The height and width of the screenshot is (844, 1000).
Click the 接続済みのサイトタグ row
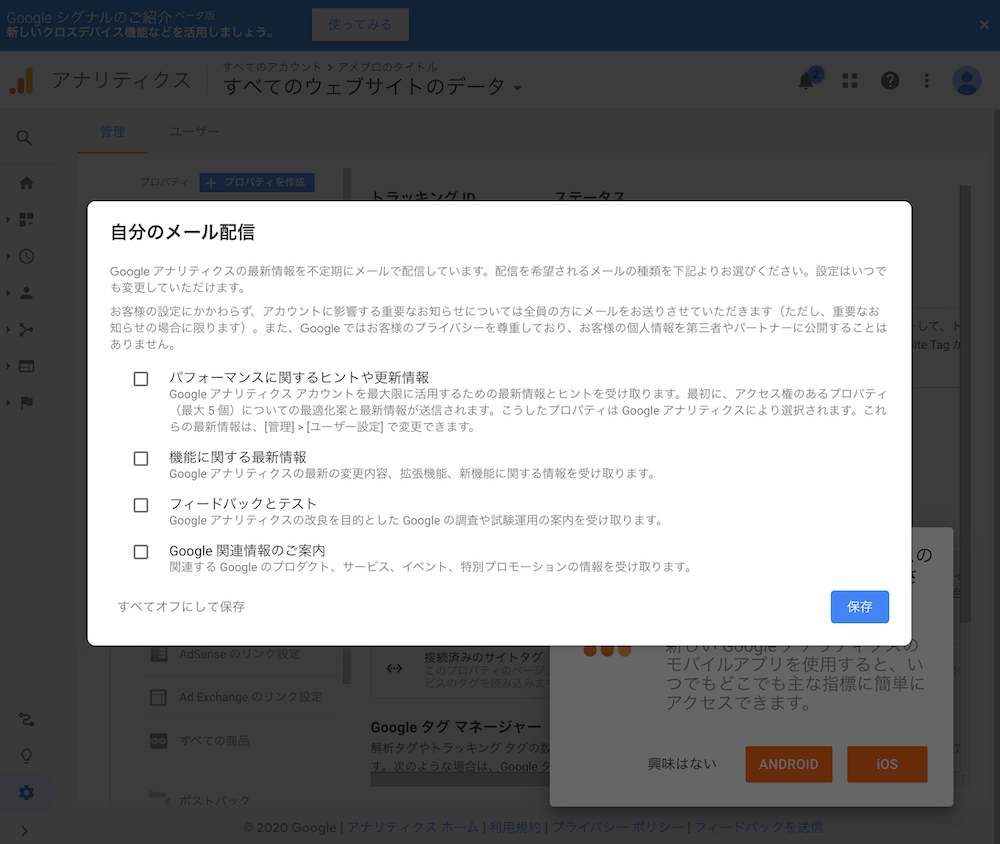coord(460,670)
